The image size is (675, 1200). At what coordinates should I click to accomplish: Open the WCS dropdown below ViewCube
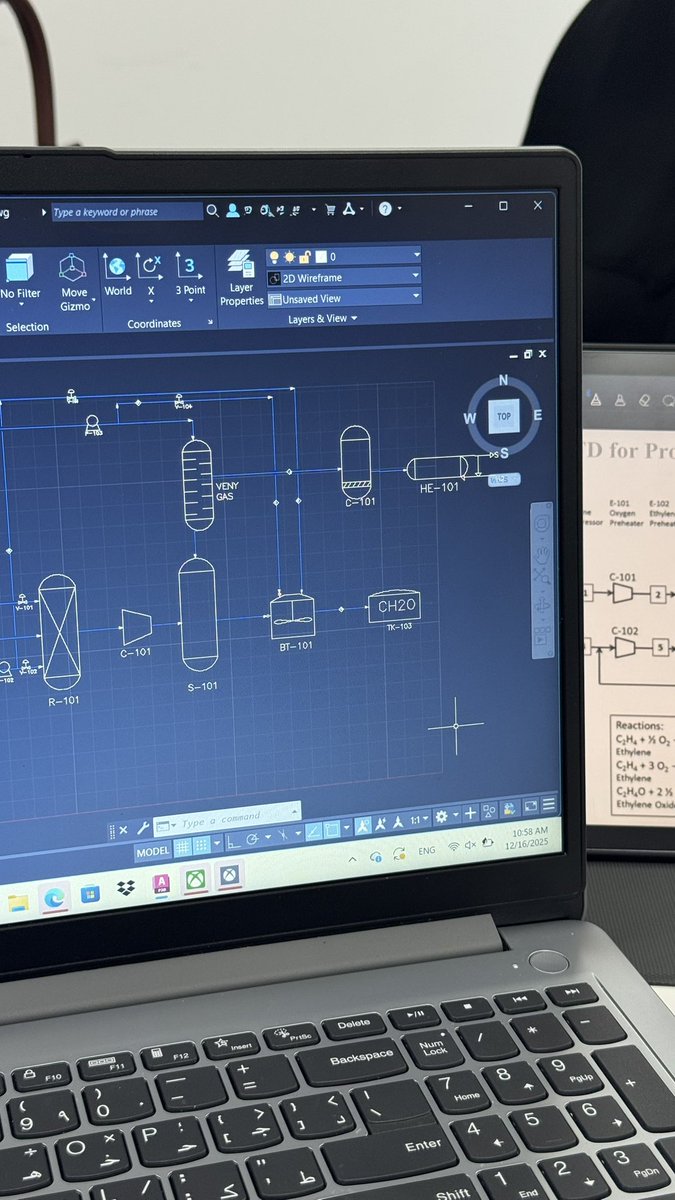coord(505,480)
